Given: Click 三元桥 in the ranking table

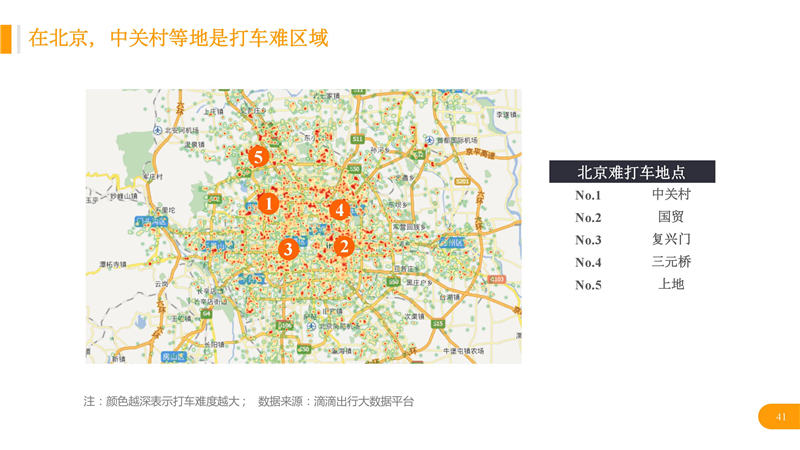Looking at the screenshot, I should pos(671,262).
